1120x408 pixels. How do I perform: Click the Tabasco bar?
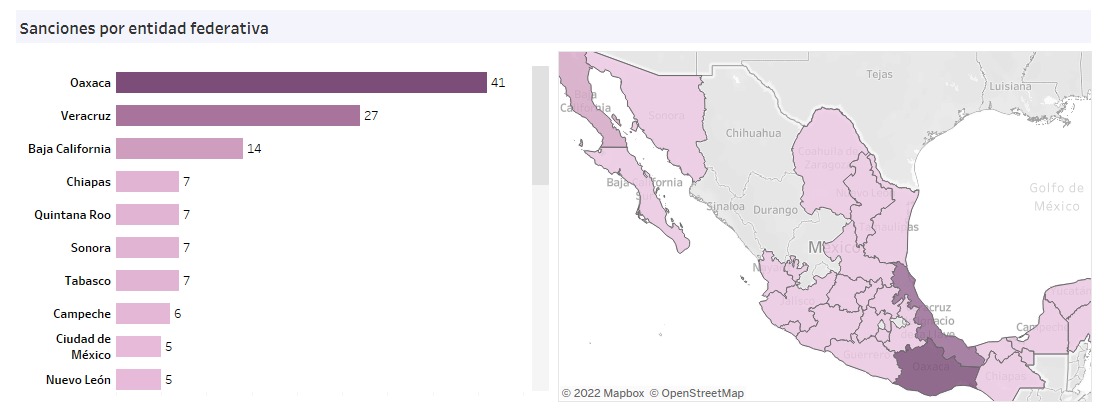coord(147,280)
